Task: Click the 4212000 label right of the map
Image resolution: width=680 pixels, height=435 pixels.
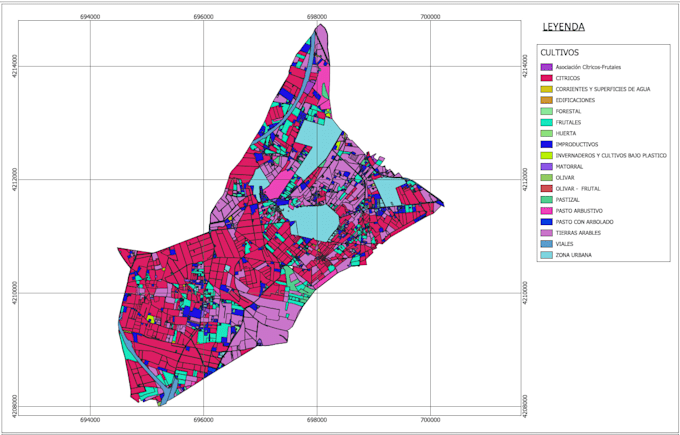Action: (525, 180)
